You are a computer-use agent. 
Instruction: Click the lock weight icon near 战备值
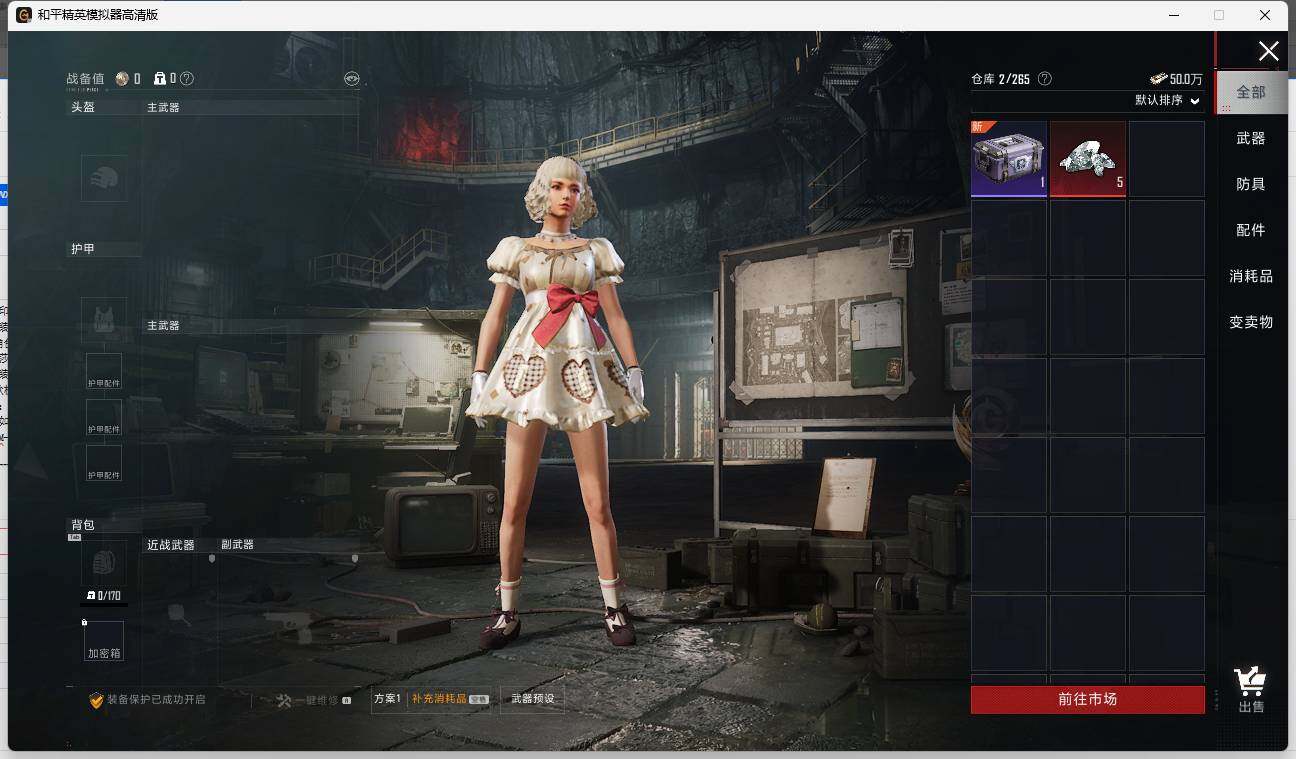pos(159,78)
